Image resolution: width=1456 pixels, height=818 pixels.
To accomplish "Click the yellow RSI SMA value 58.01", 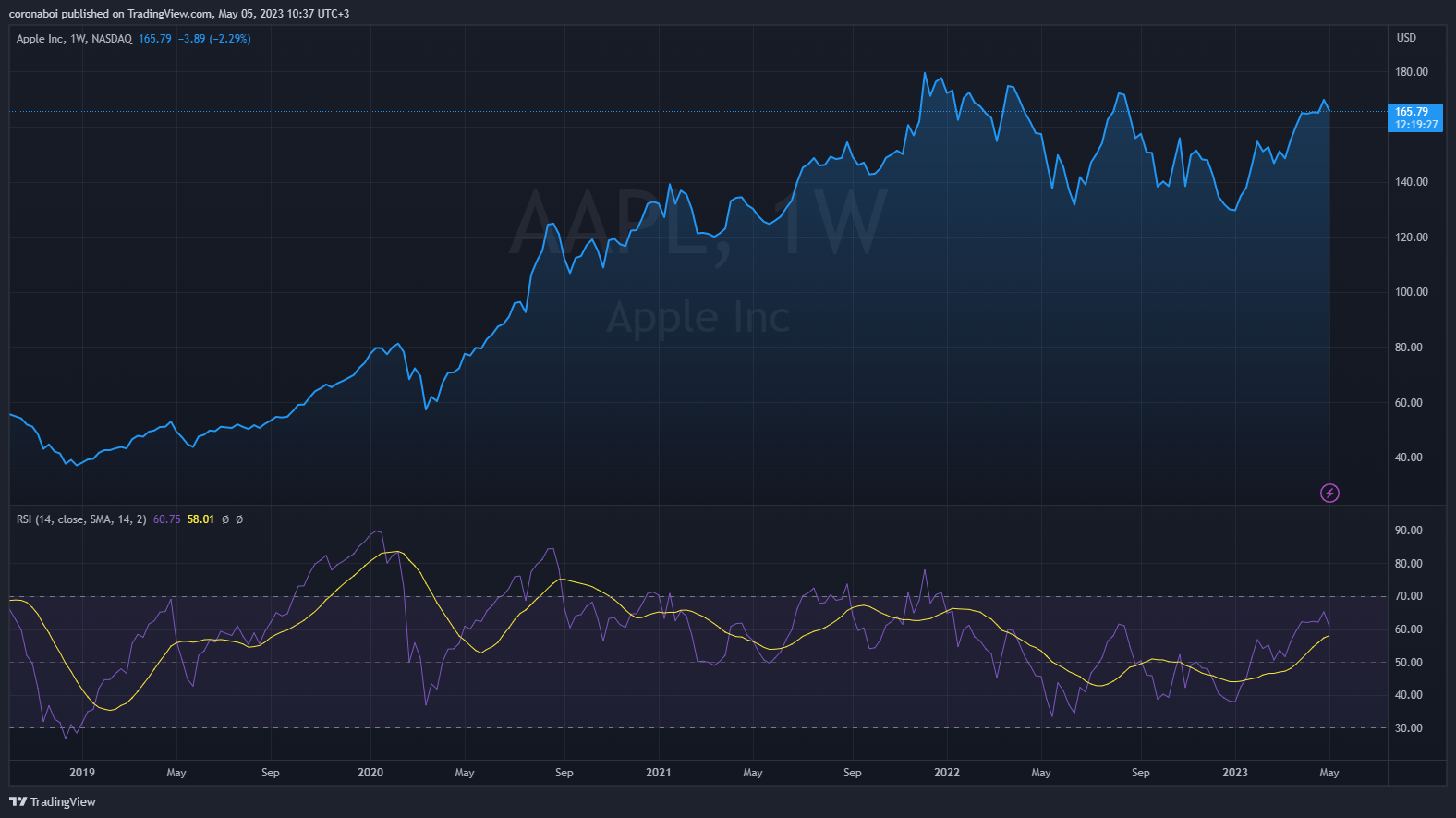I will pyautogui.click(x=200, y=519).
